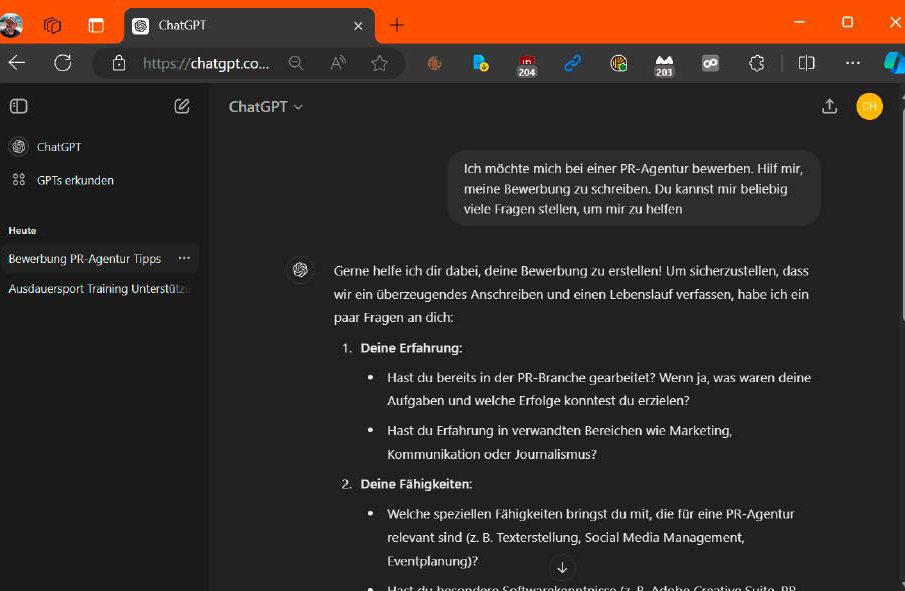This screenshot has width=905, height=591.
Task: Toggle the browser split screen view
Action: [806, 63]
